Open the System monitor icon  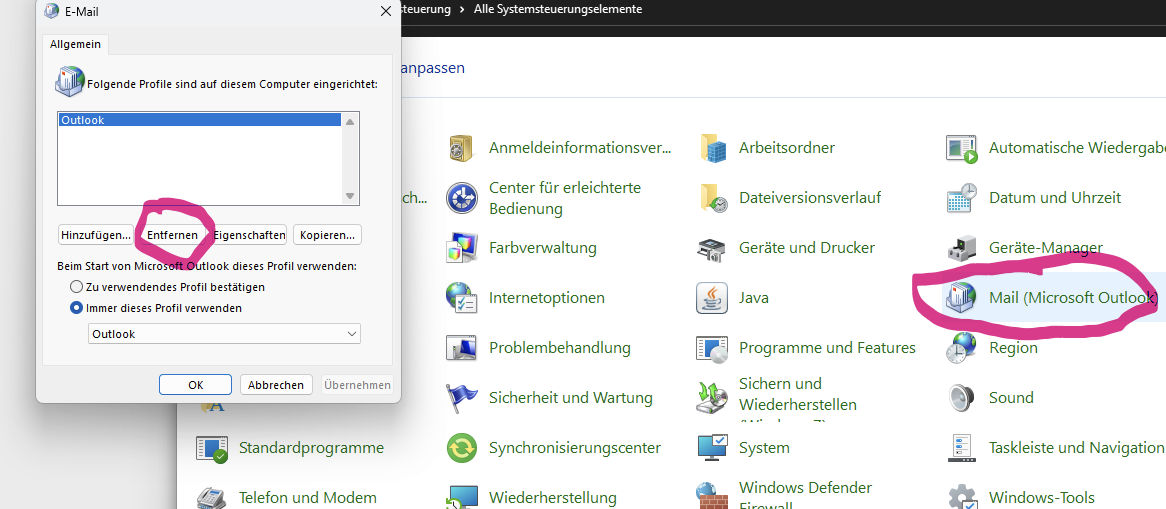(712, 448)
